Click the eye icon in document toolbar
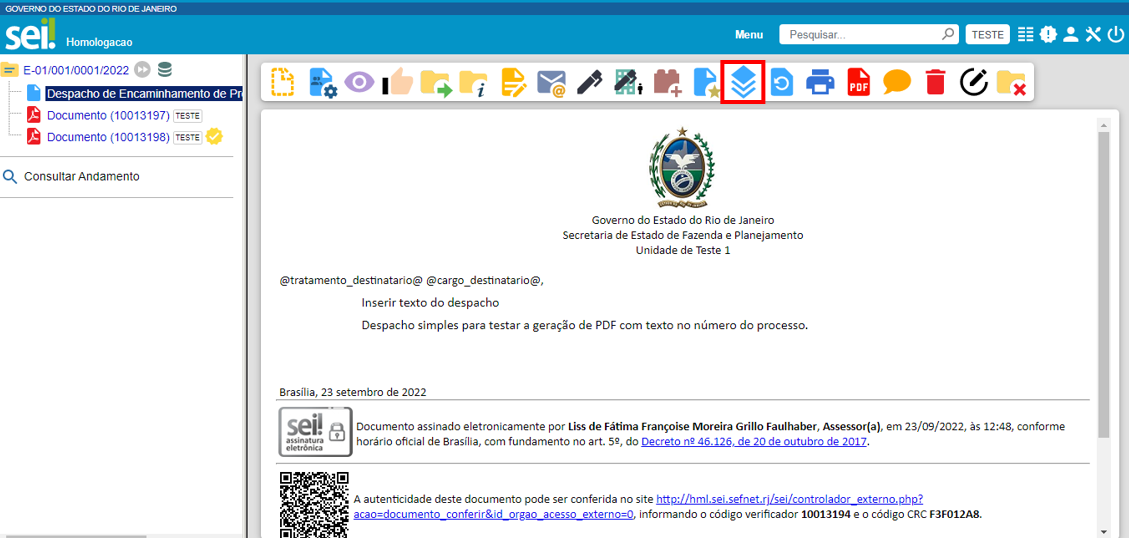 click(358, 82)
